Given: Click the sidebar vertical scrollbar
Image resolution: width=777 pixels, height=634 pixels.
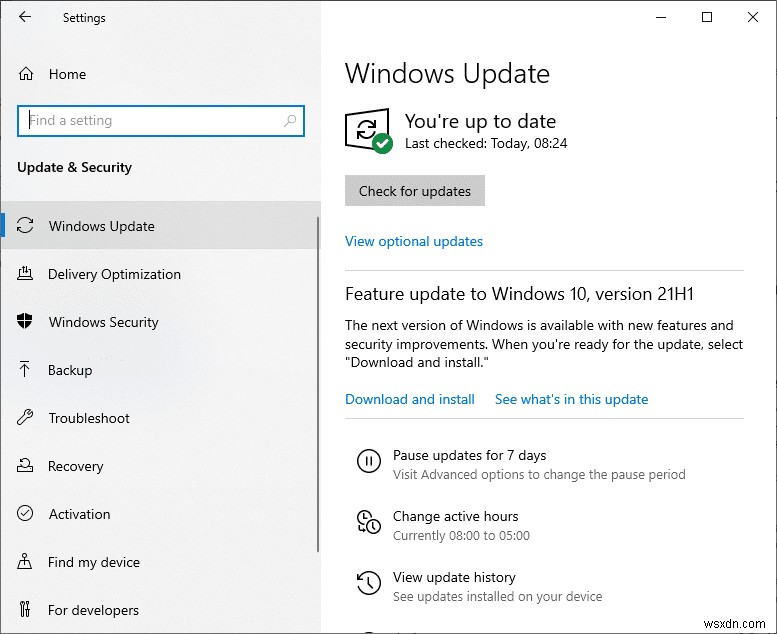Looking at the screenshot, I should [318, 380].
